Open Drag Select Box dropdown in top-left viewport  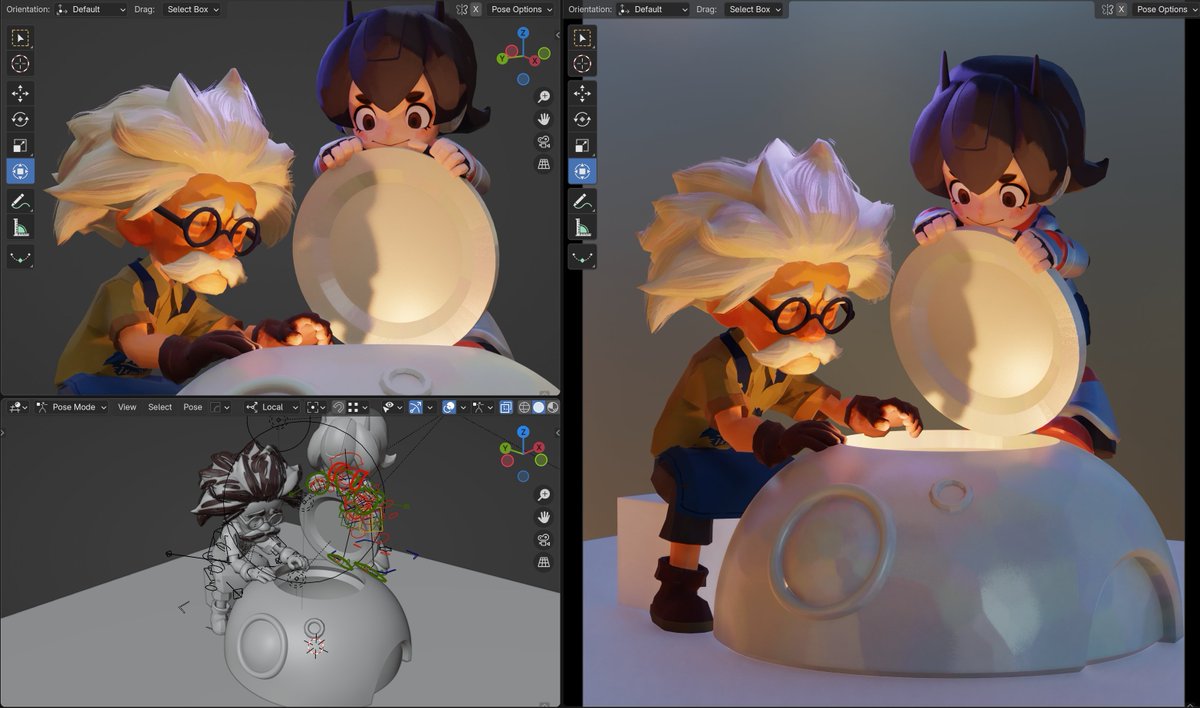[x=193, y=9]
